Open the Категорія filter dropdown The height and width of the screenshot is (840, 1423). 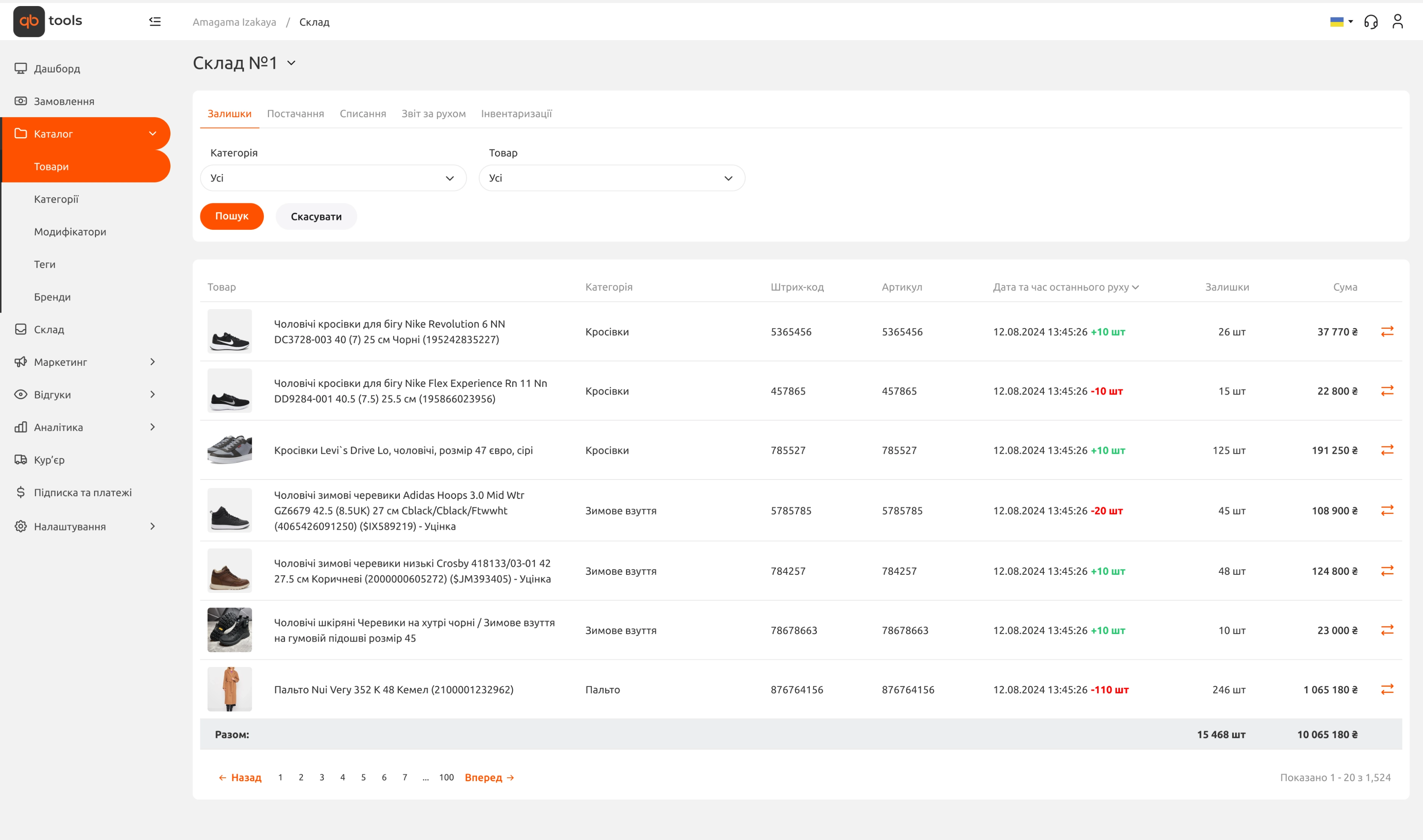coord(333,178)
